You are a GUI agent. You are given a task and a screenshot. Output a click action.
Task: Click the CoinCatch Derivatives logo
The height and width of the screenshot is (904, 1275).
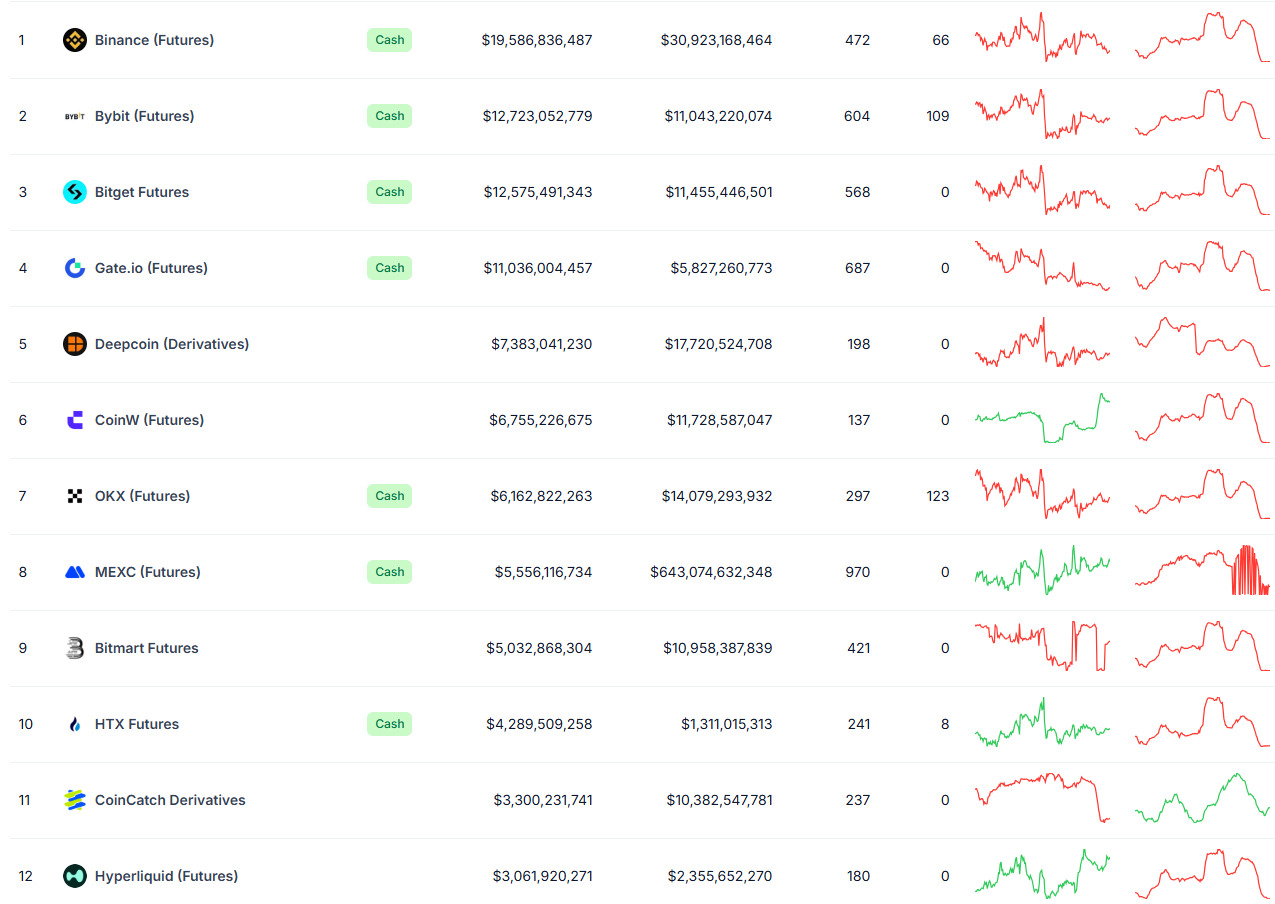pyautogui.click(x=74, y=800)
